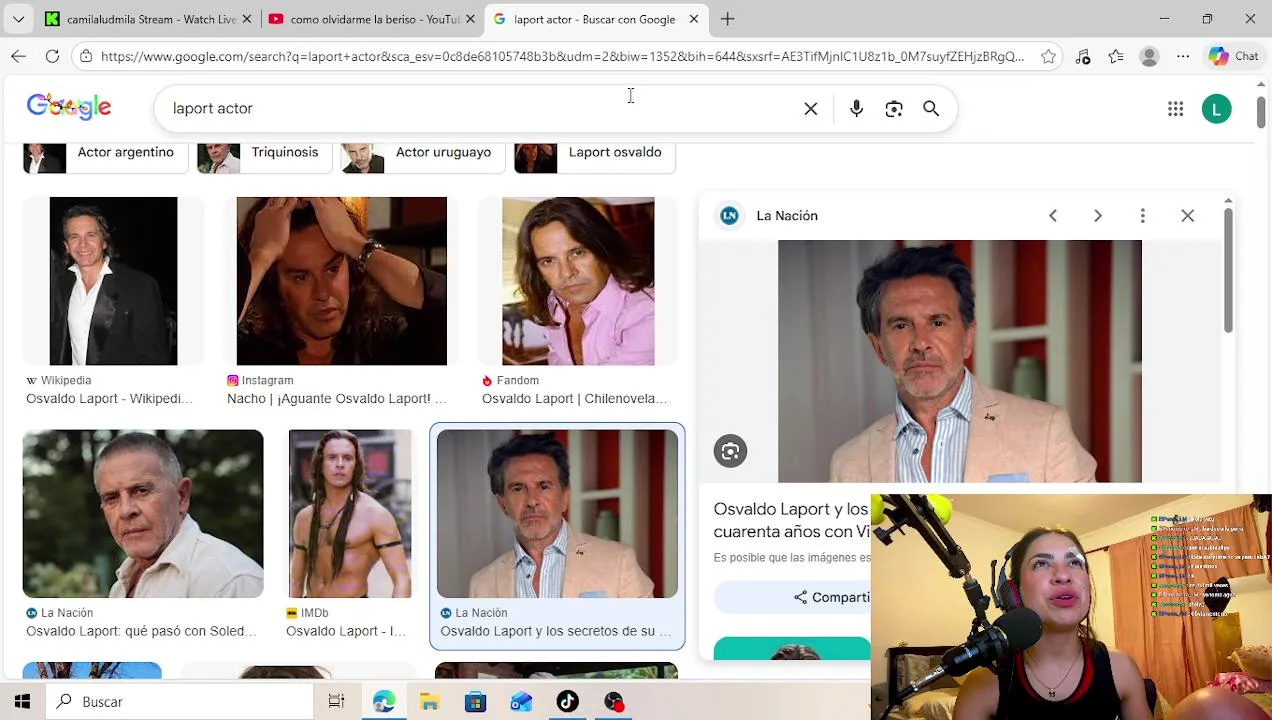
Task: Open browser Settings and more menu
Action: (x=1183, y=57)
